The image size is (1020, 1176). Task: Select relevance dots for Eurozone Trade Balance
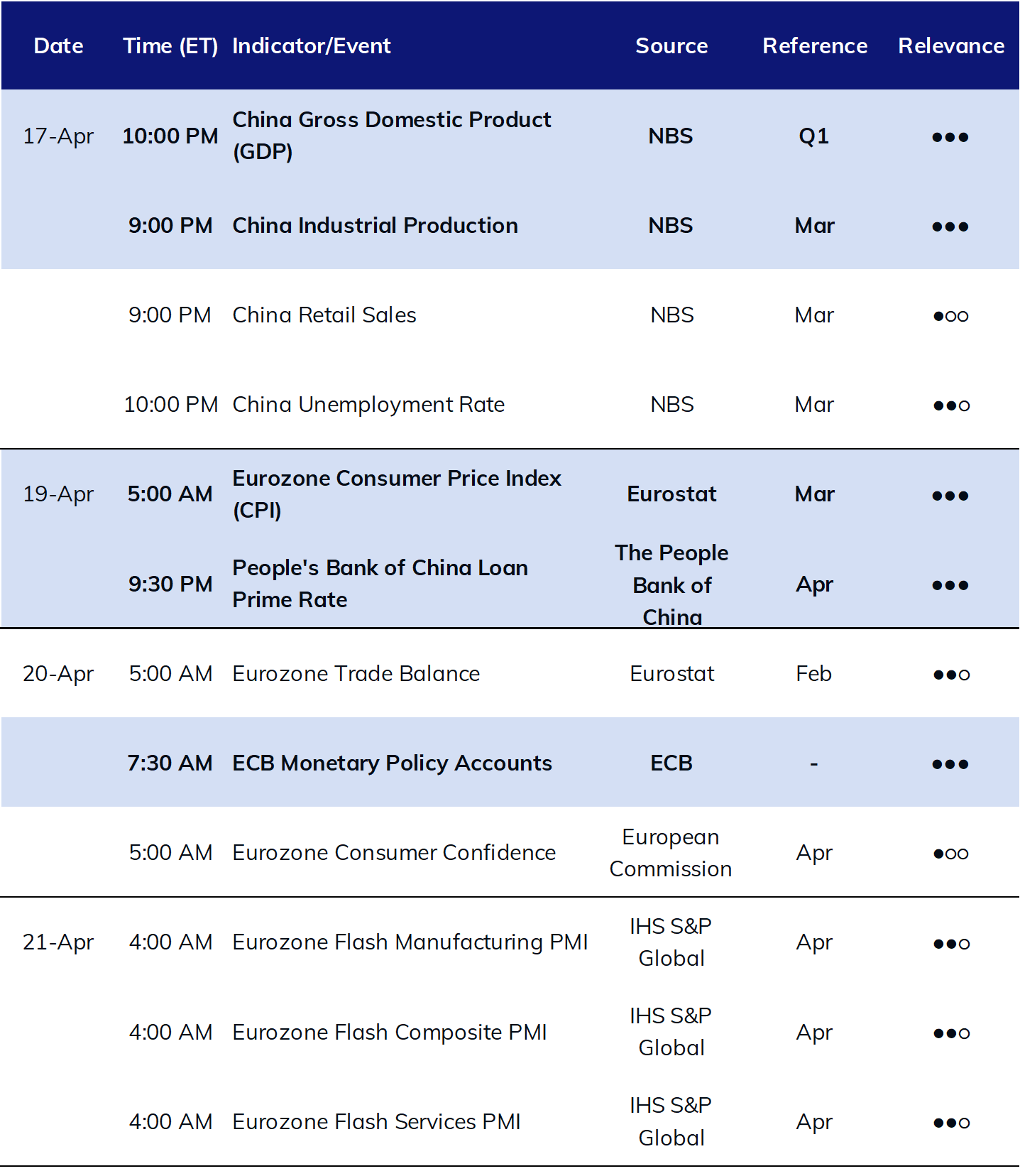tap(951, 675)
